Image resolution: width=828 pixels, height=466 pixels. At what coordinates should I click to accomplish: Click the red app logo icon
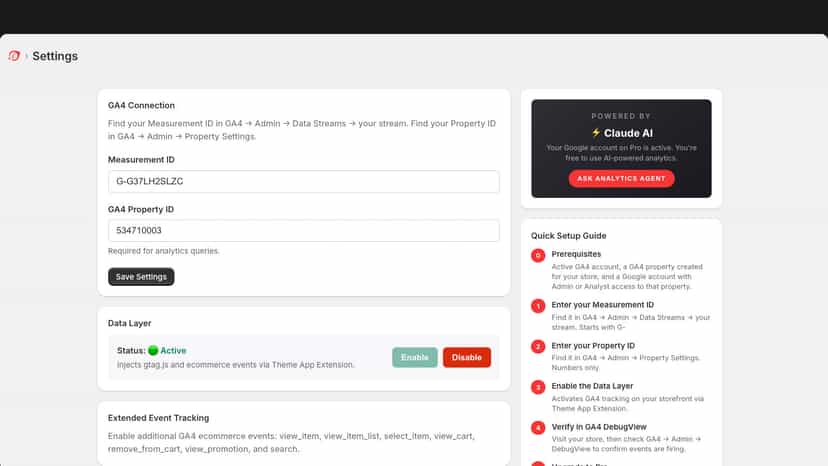coord(14,55)
